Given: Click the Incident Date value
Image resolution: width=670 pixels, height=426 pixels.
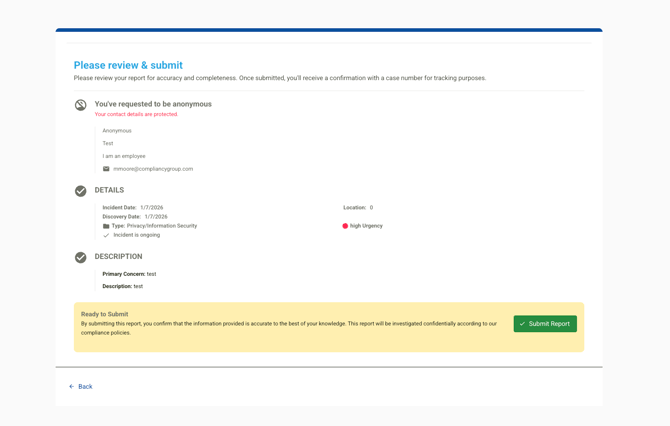Looking at the screenshot, I should [151, 208].
